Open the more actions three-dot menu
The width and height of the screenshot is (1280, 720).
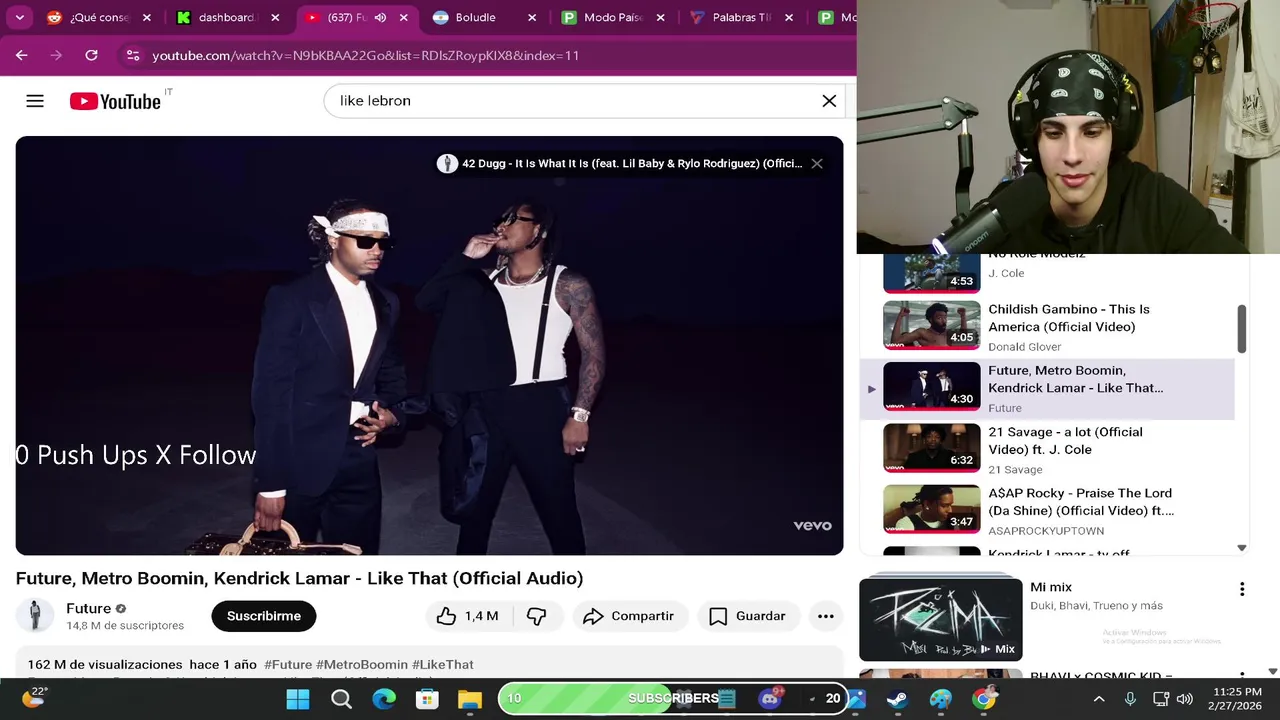click(x=825, y=616)
